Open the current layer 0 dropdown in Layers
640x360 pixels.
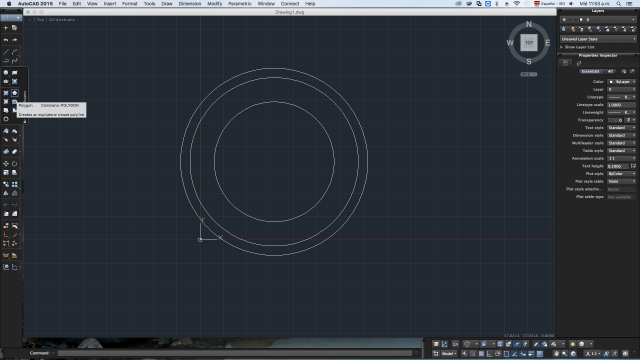click(x=598, y=19)
